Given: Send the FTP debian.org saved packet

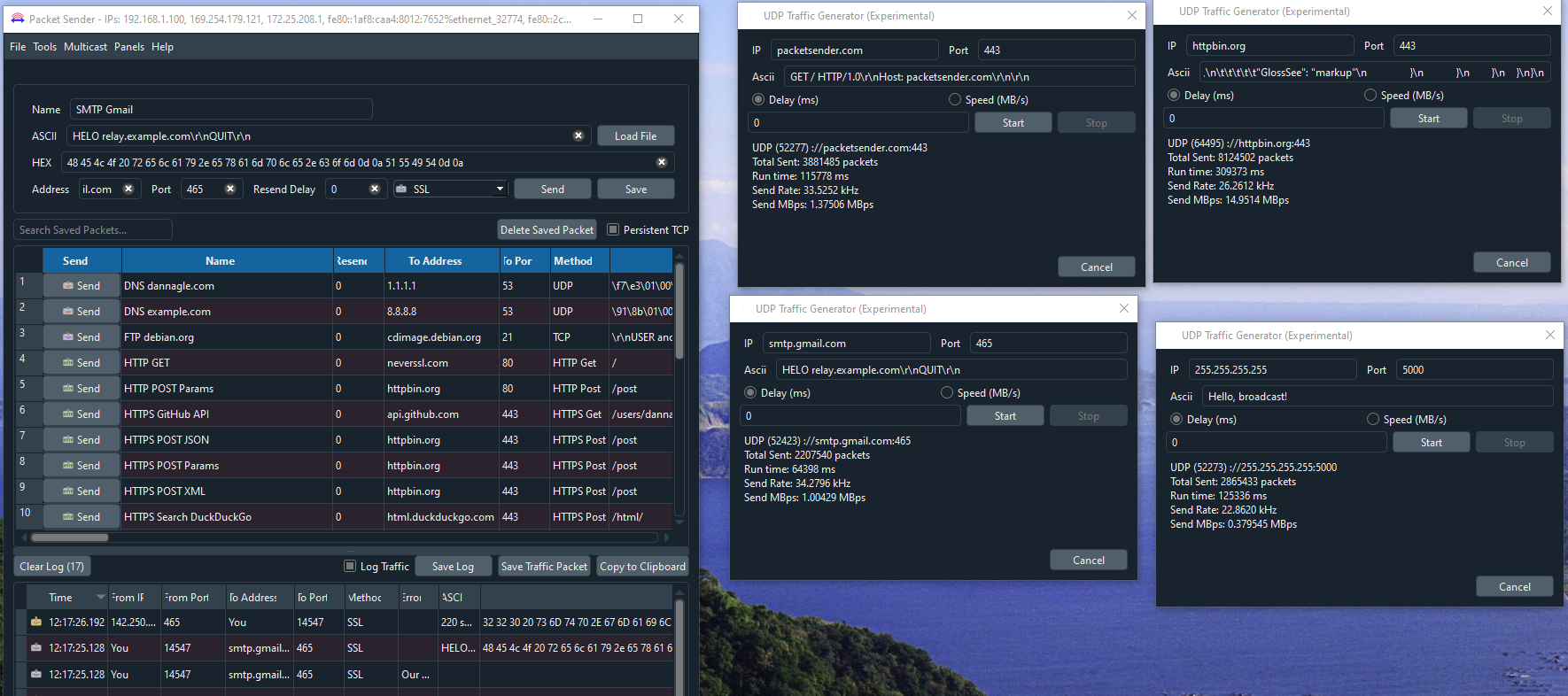Looking at the screenshot, I should tap(82, 337).
